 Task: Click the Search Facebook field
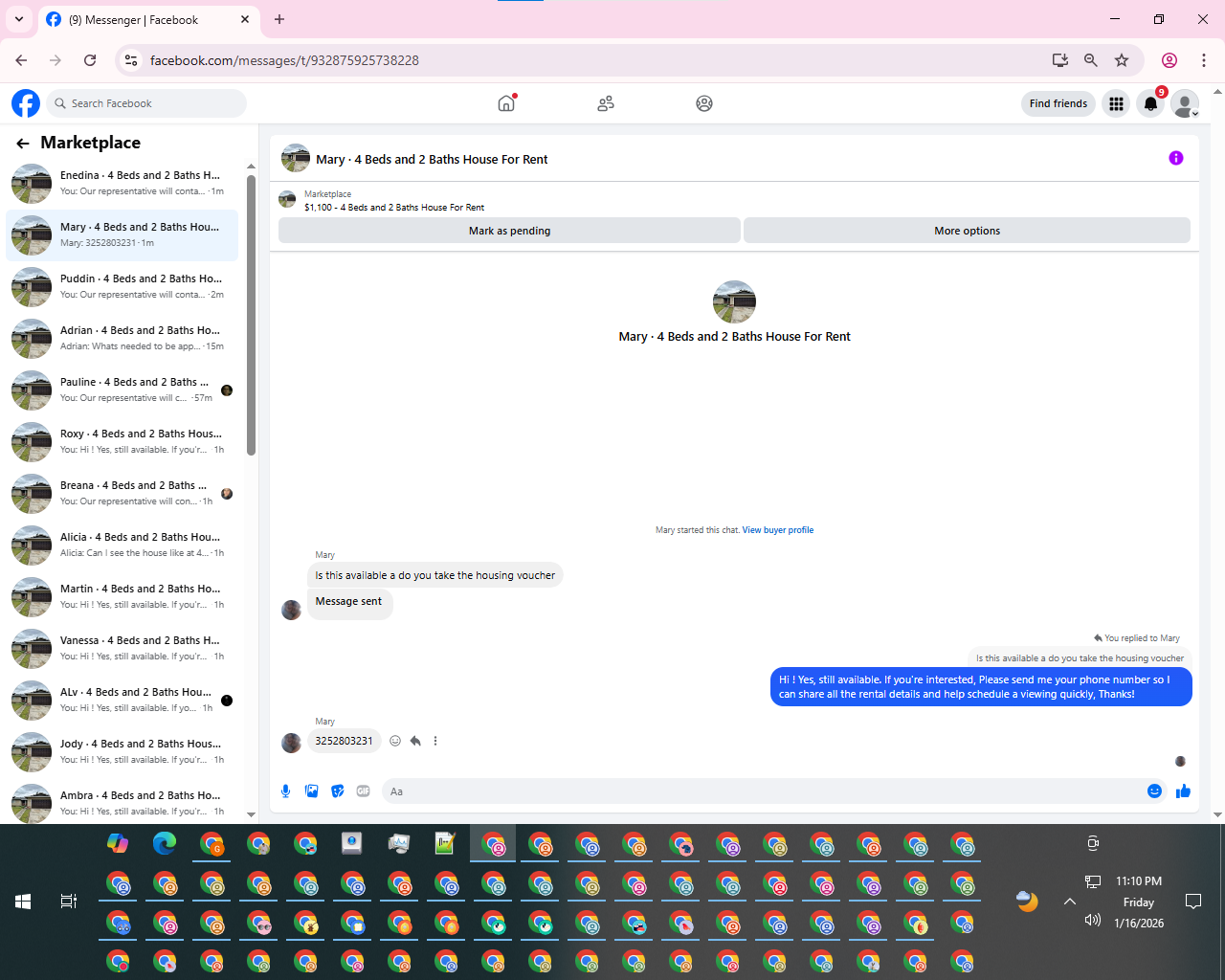click(146, 103)
